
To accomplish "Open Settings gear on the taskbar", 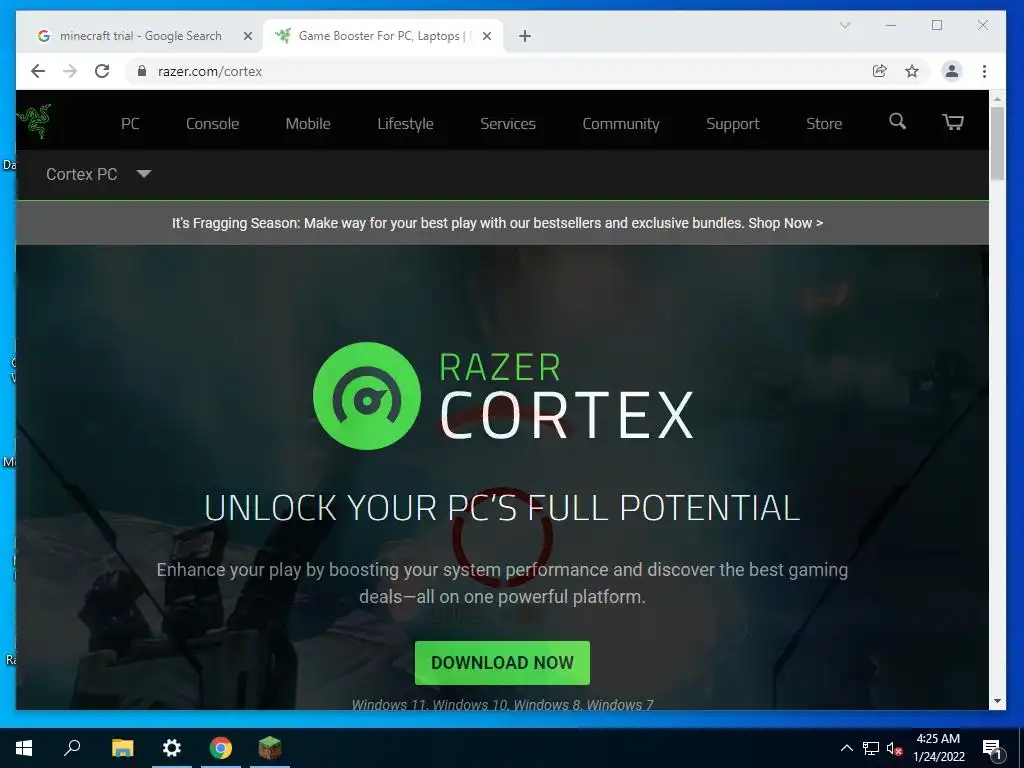I will [172, 748].
